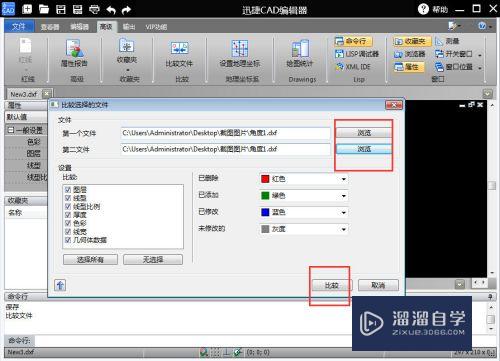Open the document tab list dropdown
The image size is (500, 361).
coord(487,94)
